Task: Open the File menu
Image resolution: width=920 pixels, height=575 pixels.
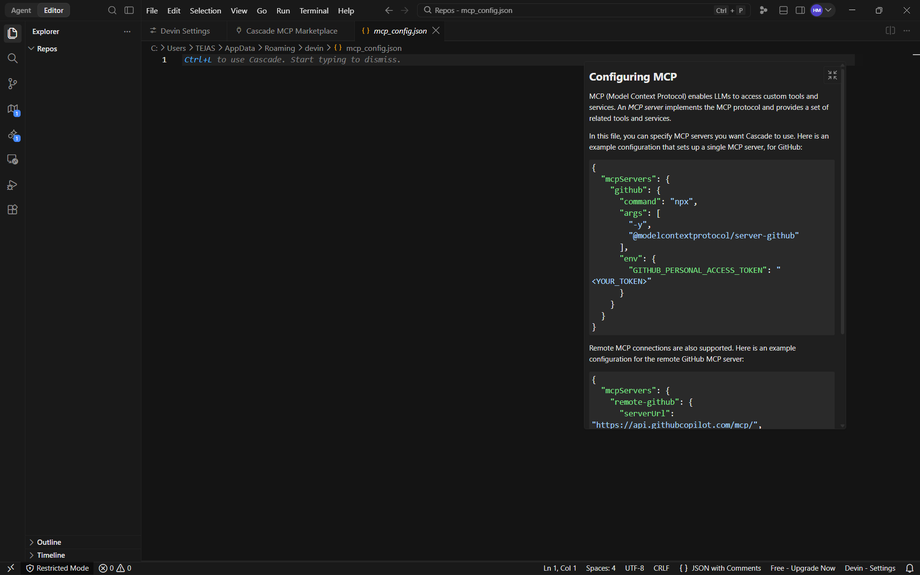Action: 152,11
